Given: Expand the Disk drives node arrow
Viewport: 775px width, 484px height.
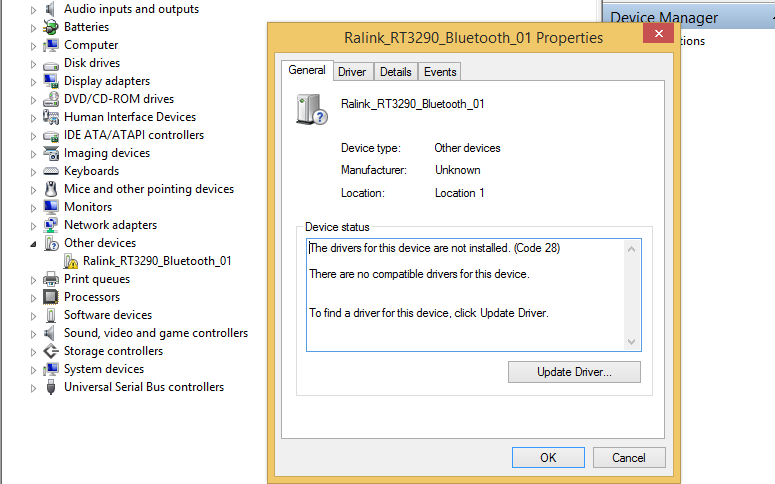Looking at the screenshot, I should point(33,64).
